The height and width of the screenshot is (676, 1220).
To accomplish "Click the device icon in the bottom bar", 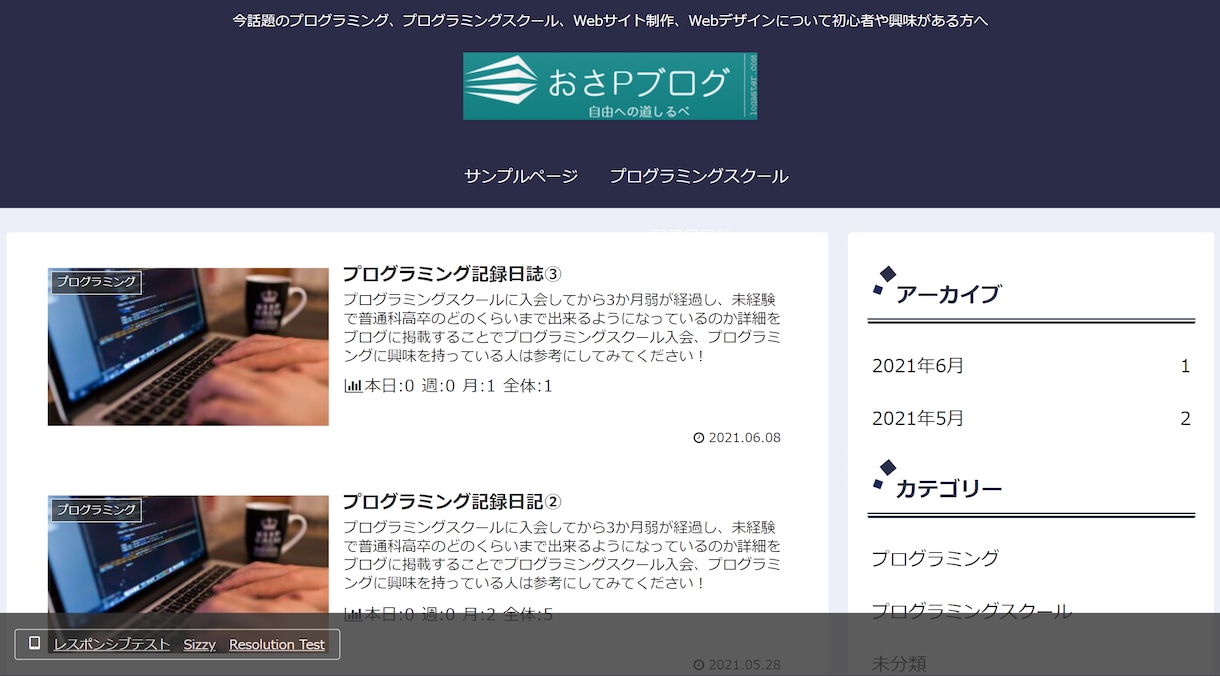I will tap(35, 643).
